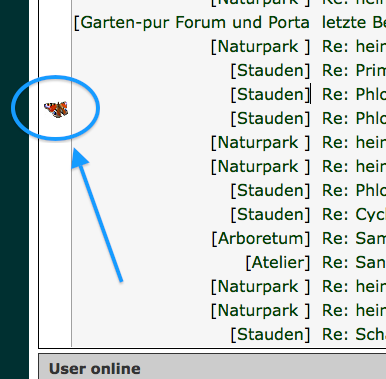
Task: Select the [Stauden] category beside 'Re: Cyc'
Action: pos(270,215)
